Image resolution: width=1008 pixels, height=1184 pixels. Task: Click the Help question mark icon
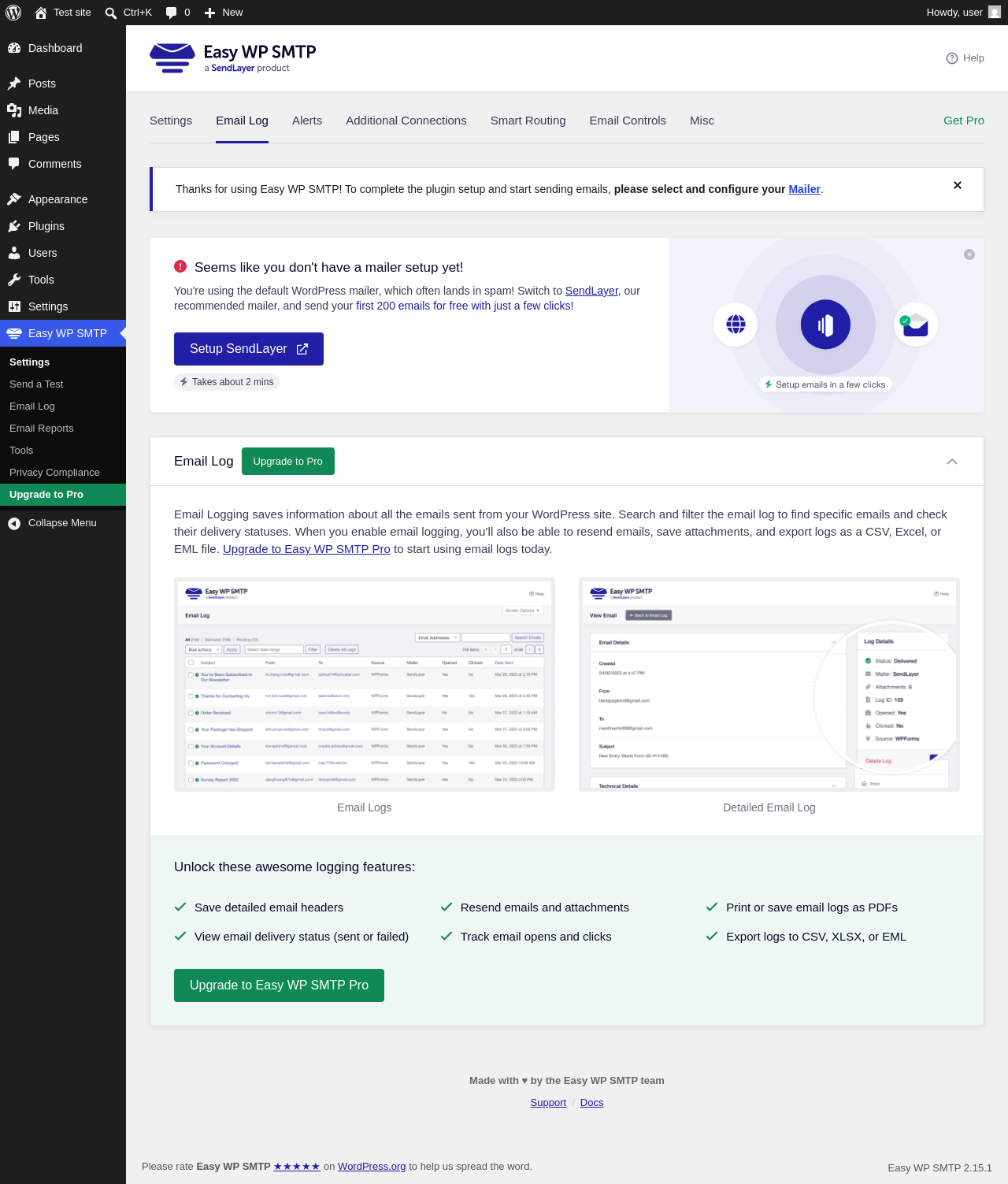point(952,58)
